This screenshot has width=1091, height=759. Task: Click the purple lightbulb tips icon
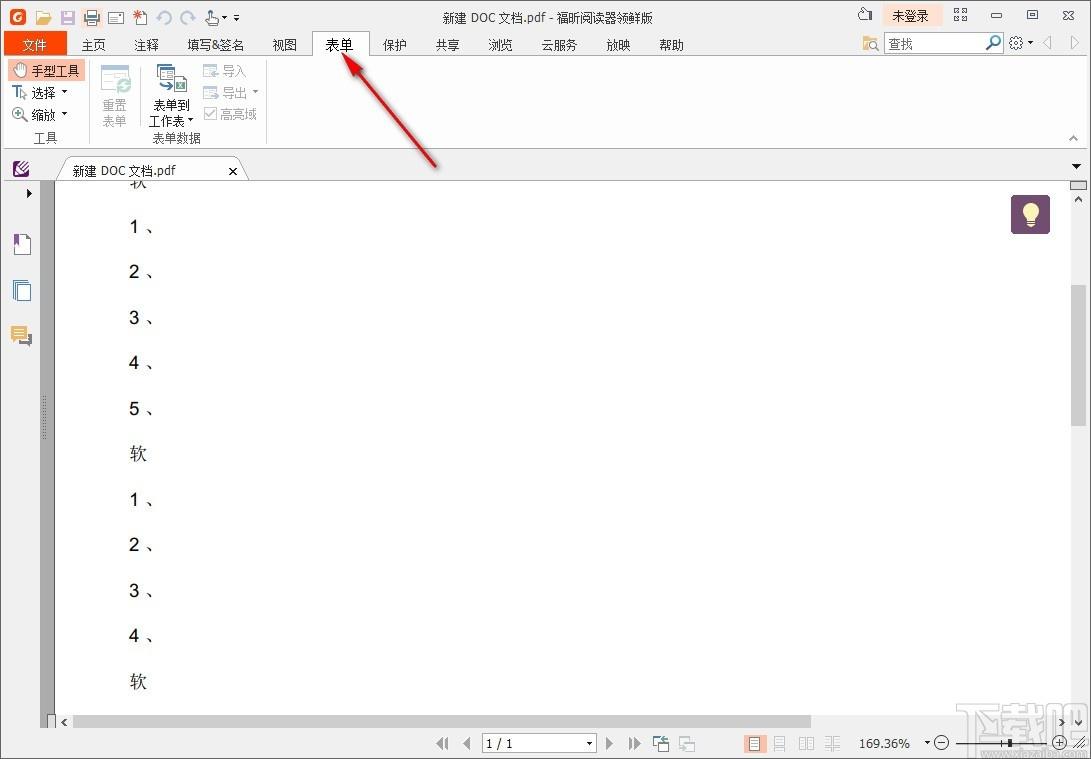pos(1030,214)
